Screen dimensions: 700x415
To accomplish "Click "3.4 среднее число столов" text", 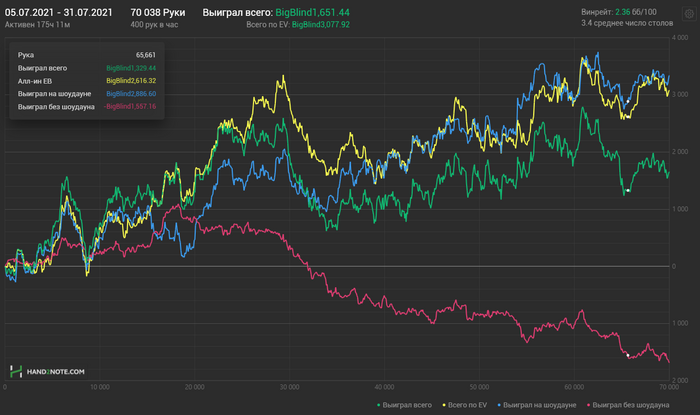I will point(627,23).
